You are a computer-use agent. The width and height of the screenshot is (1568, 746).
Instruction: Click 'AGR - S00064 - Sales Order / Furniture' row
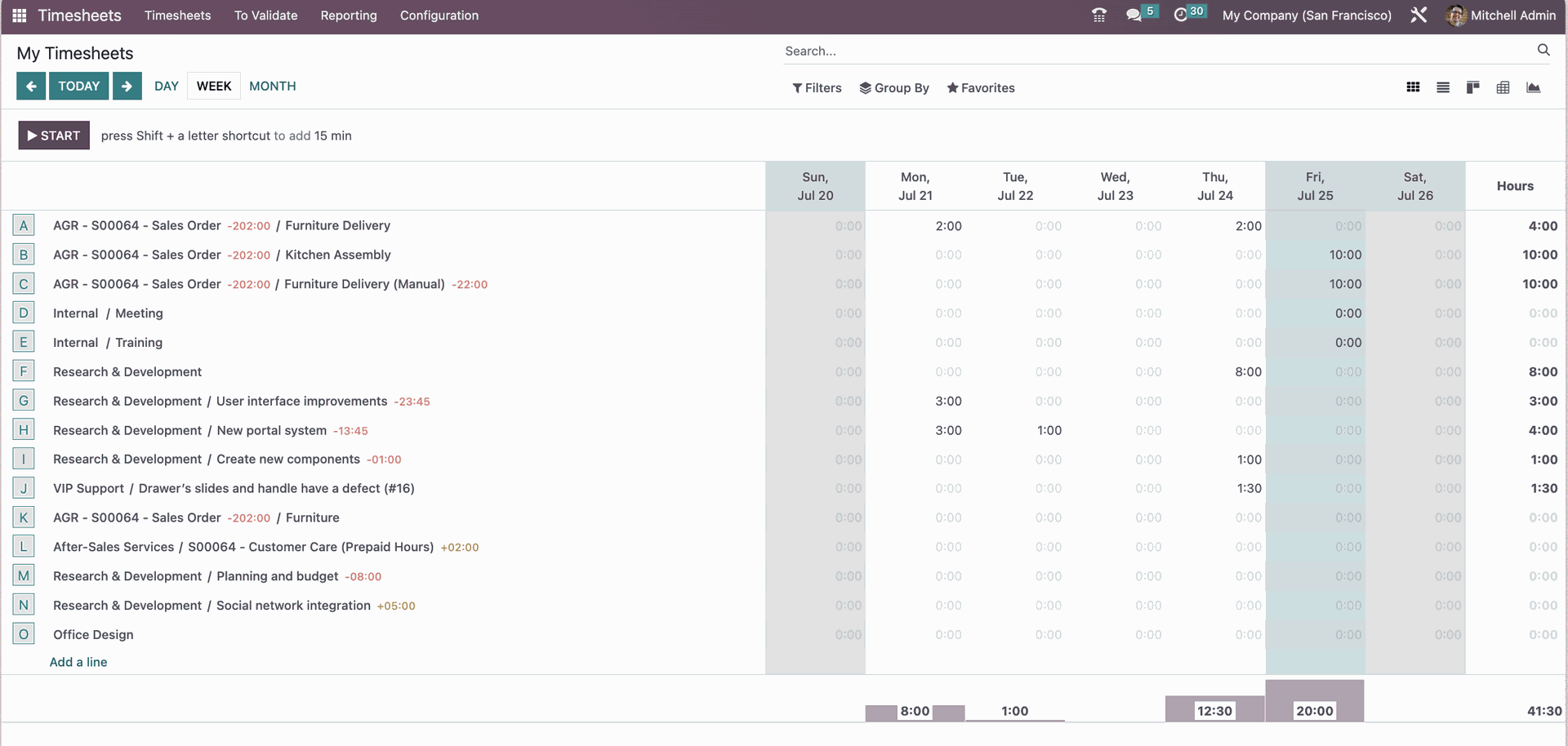pos(196,517)
